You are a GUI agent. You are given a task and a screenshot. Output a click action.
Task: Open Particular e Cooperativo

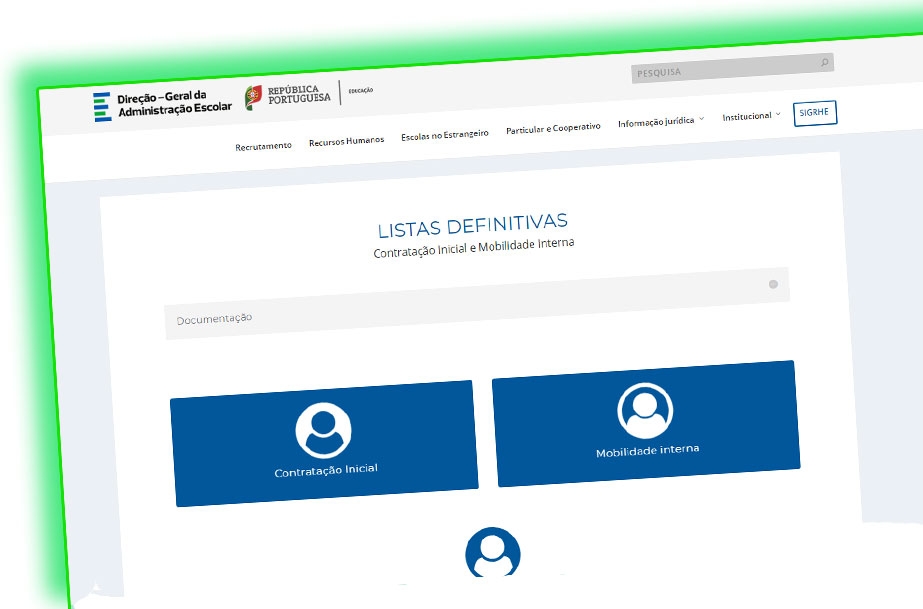pyautogui.click(x=553, y=127)
